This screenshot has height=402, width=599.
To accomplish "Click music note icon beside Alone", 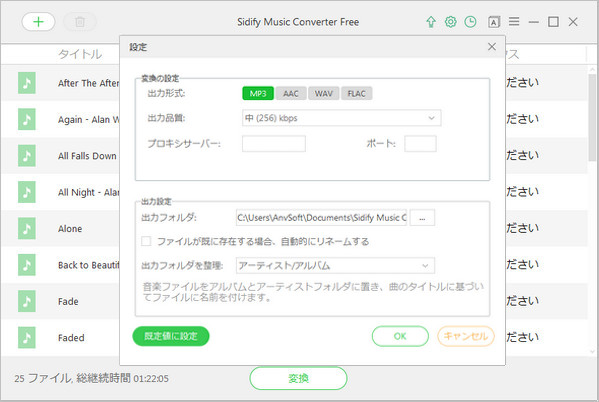I will click(x=27, y=228).
